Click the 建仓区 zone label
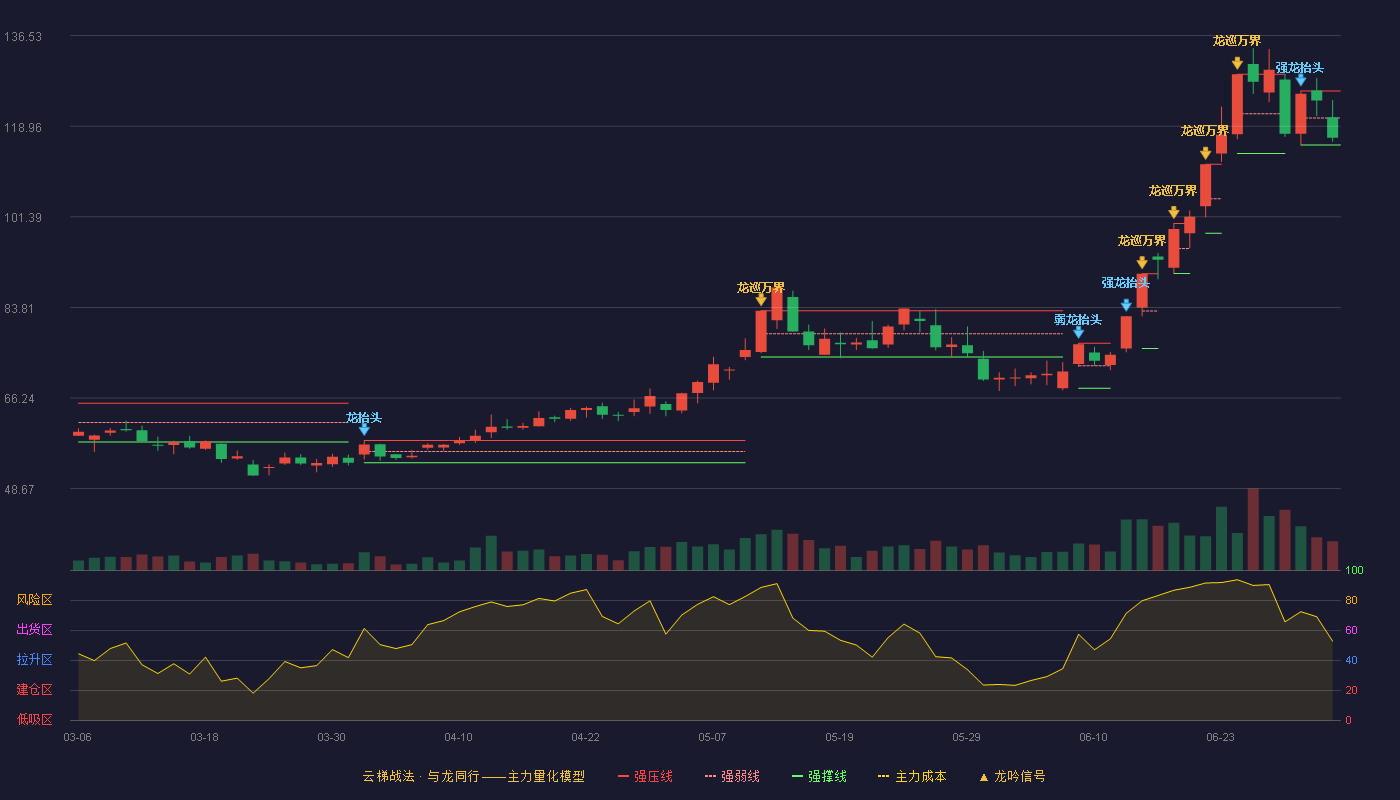 click(x=34, y=690)
